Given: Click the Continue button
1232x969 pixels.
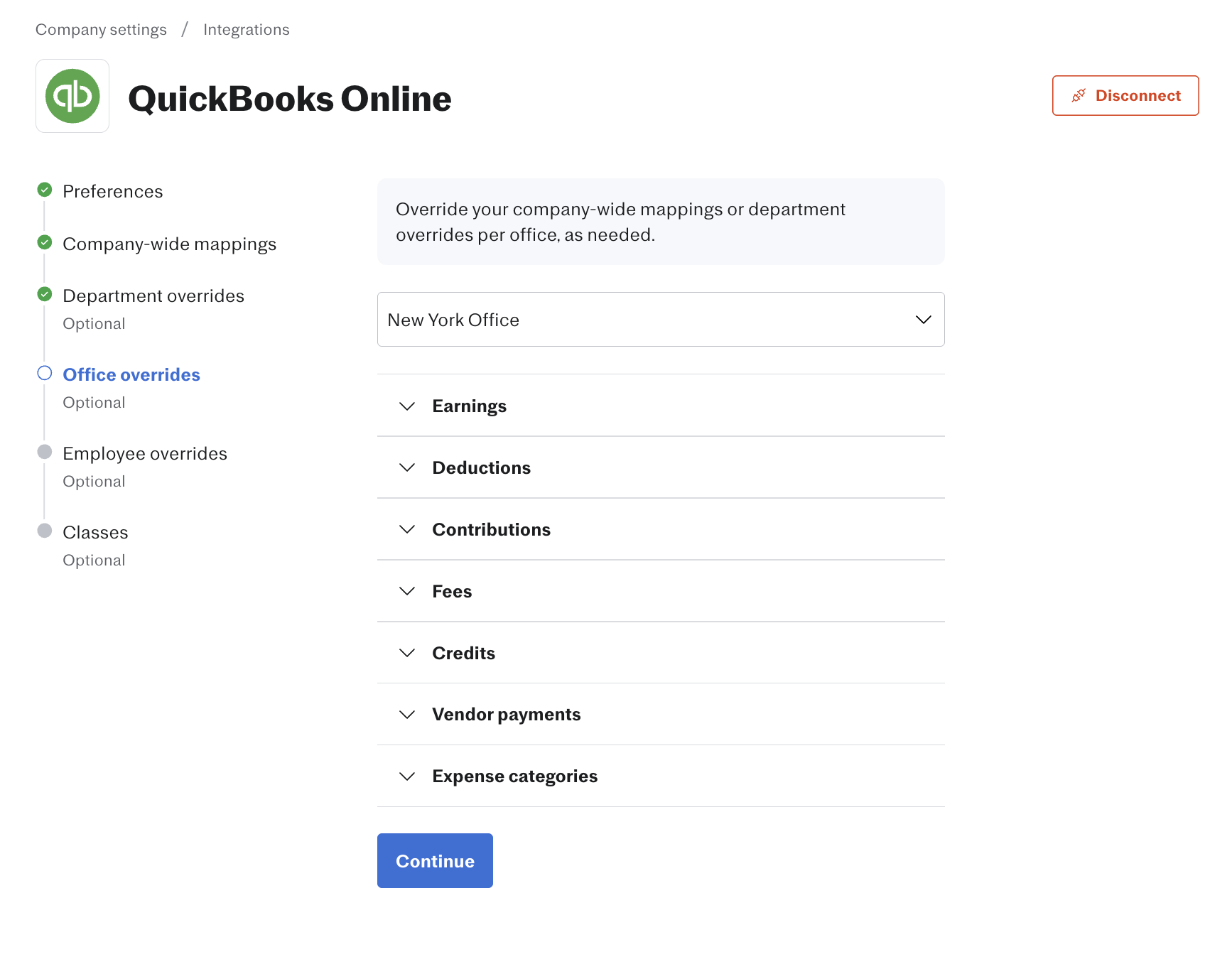Looking at the screenshot, I should (435, 860).
